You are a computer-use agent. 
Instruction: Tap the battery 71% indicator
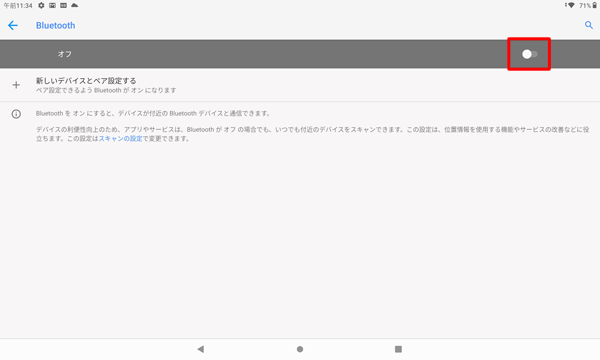pyautogui.click(x=588, y=5)
